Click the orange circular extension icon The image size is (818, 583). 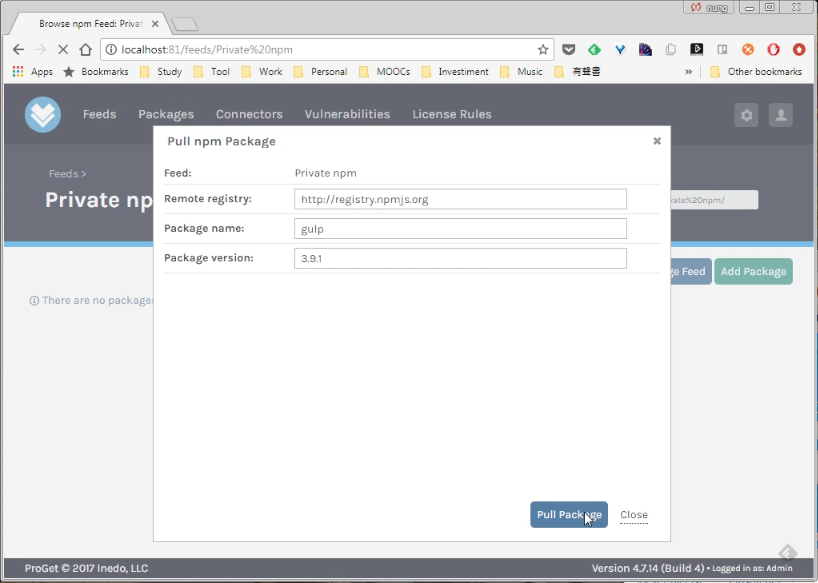(748, 50)
